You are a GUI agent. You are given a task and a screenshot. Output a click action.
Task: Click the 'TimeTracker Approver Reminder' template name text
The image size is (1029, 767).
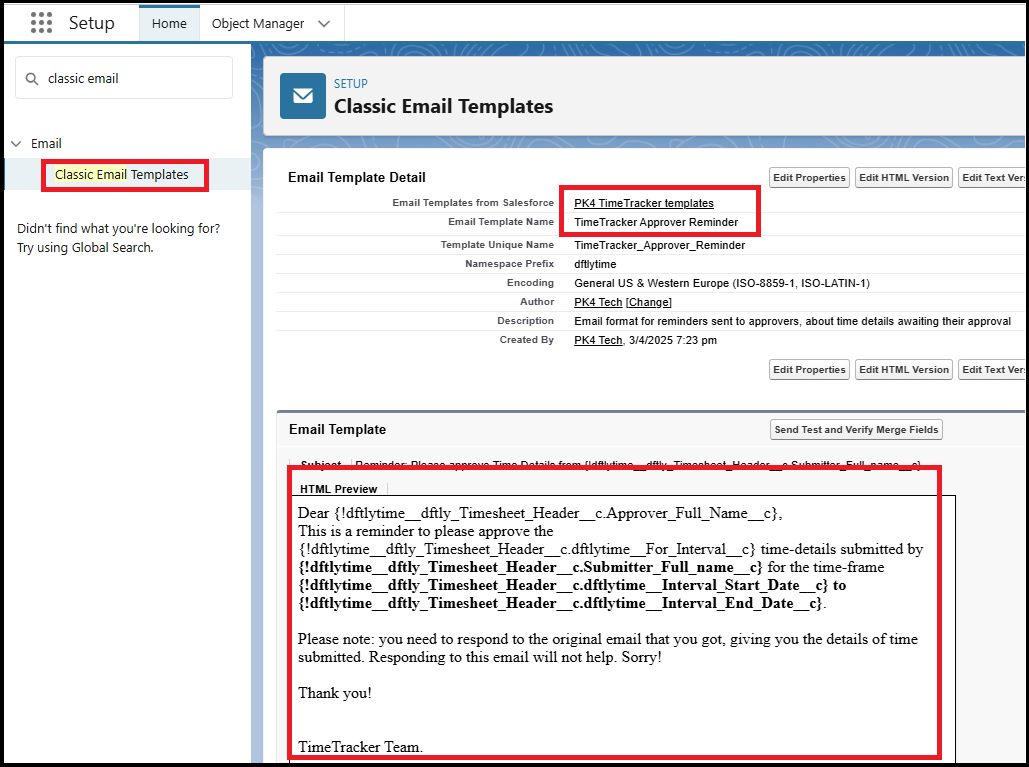(656, 222)
